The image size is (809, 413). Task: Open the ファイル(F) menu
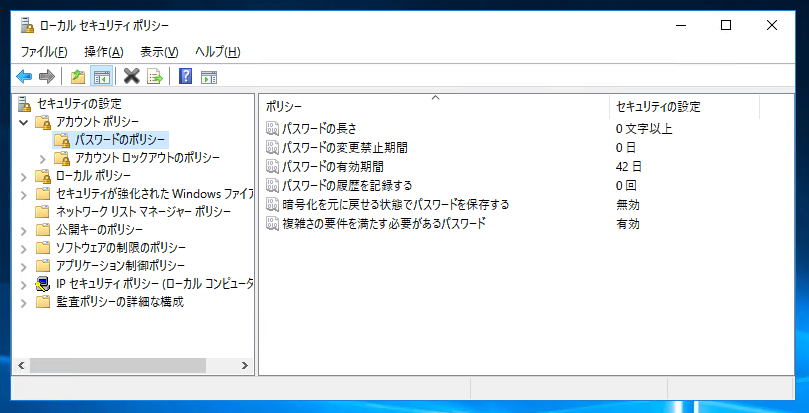[x=44, y=52]
